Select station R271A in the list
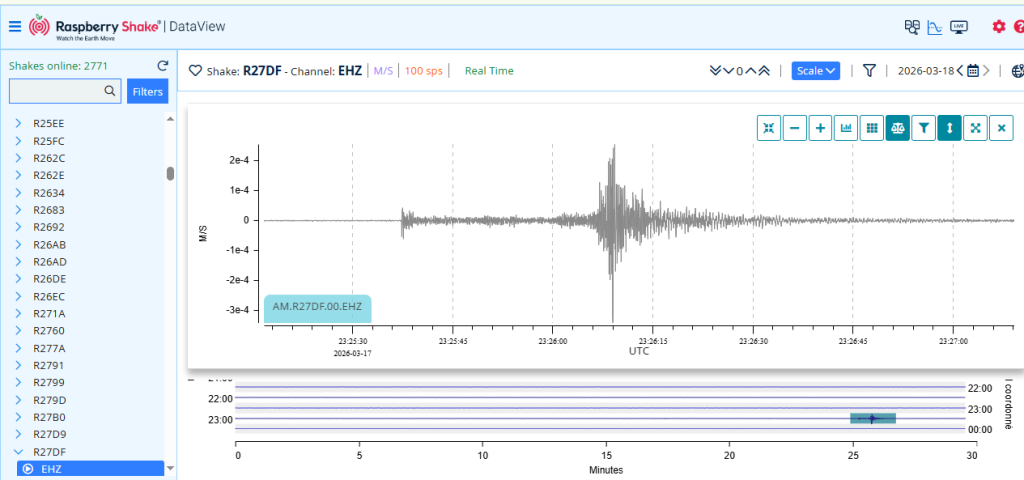This screenshot has height=480, width=1024. coord(49,313)
